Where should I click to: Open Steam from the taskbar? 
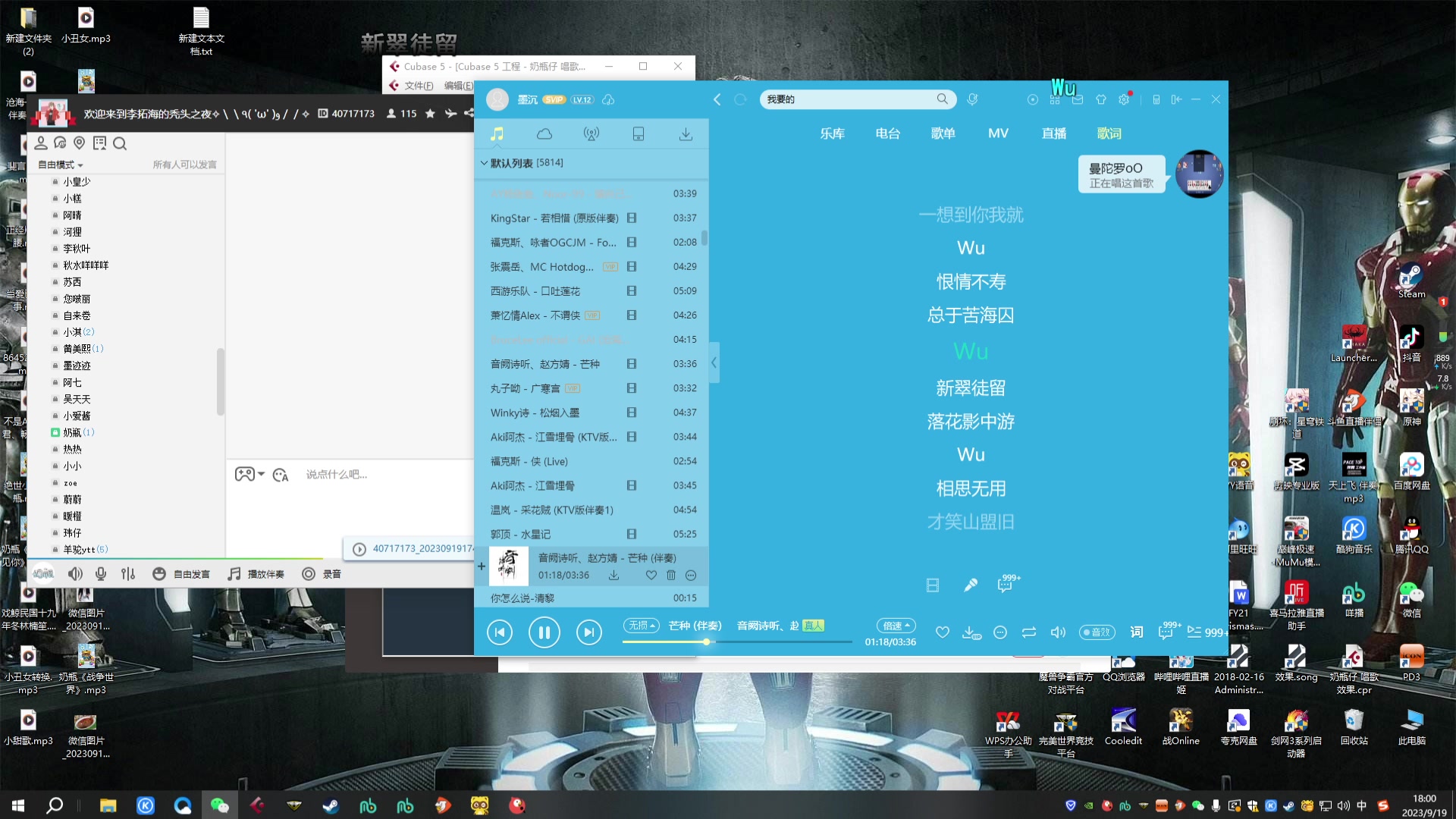(331, 805)
